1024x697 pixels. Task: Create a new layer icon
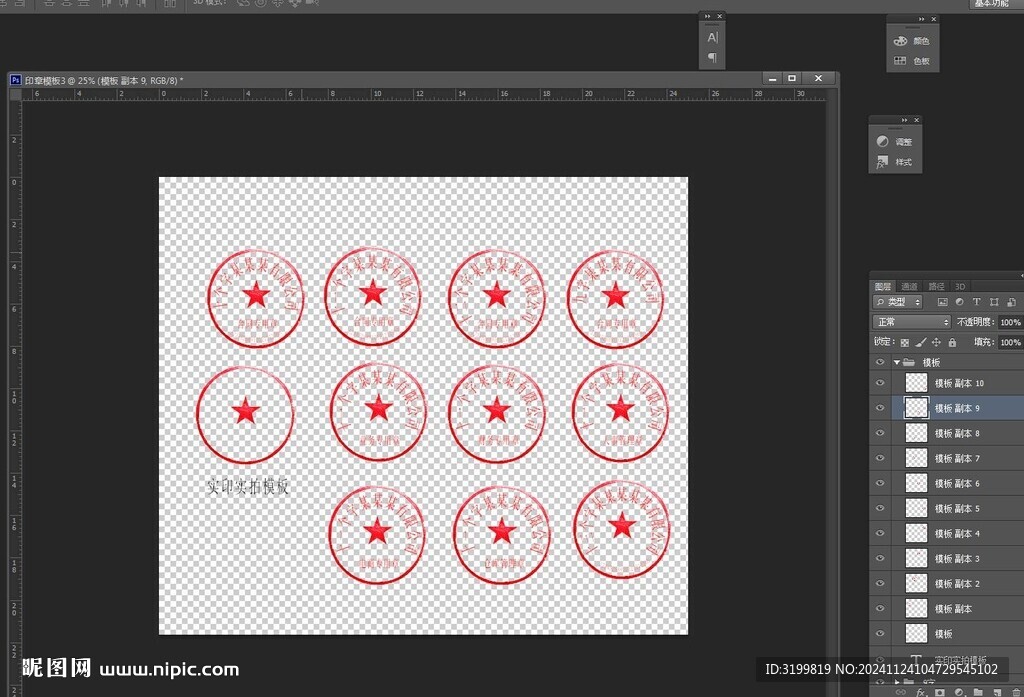click(x=997, y=692)
